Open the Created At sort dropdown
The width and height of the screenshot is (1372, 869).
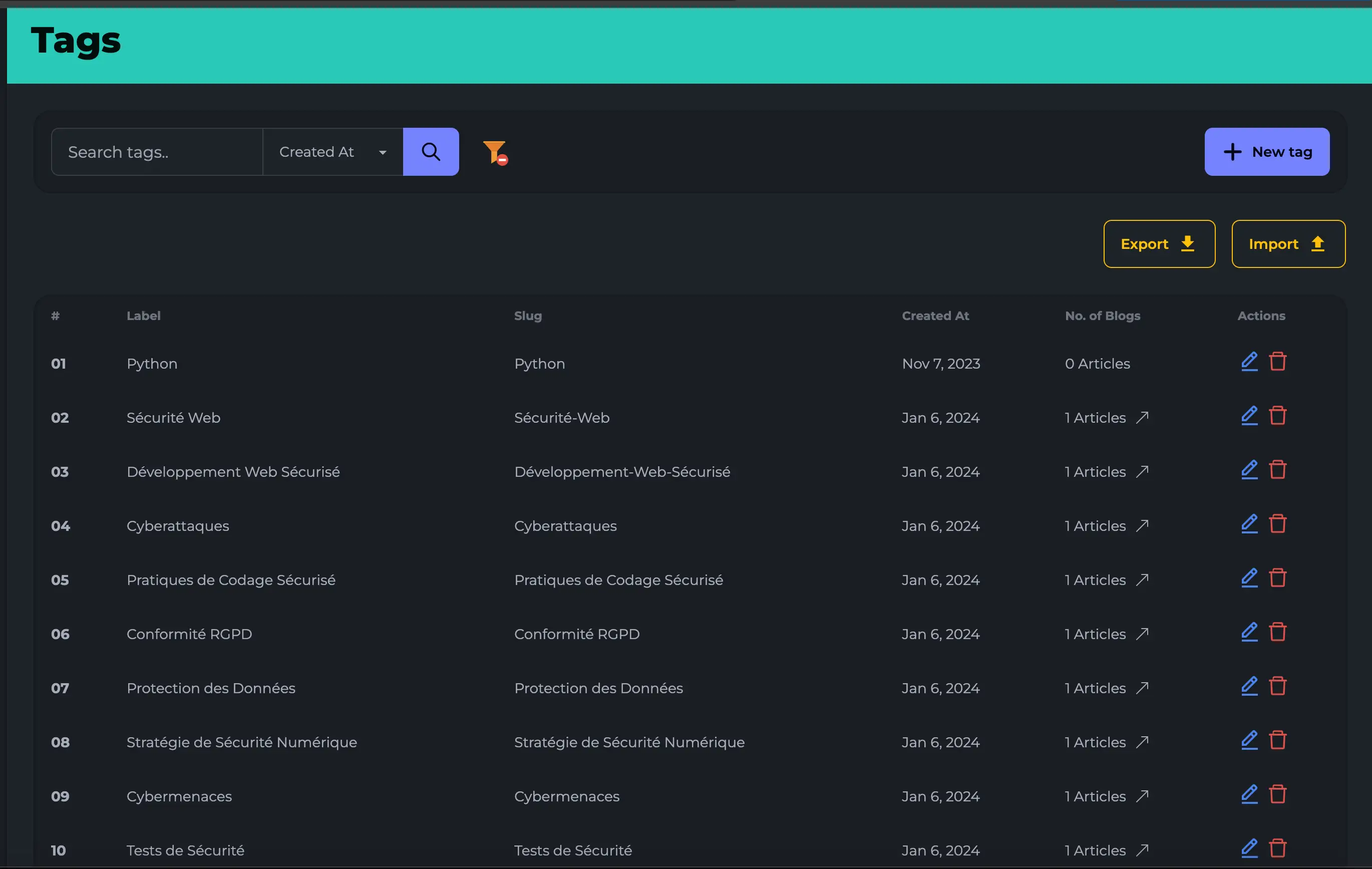coord(333,152)
